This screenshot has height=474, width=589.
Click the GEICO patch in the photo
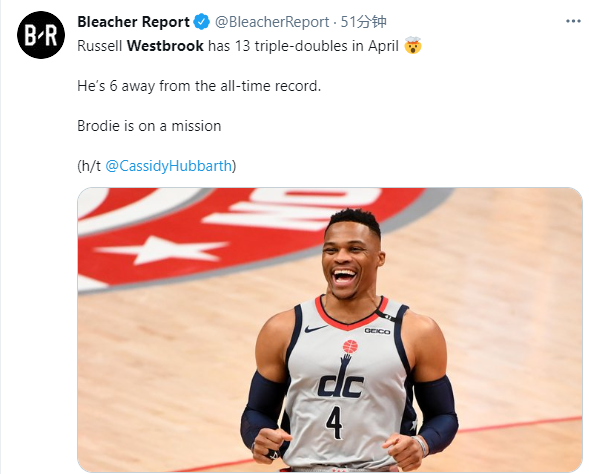377,331
